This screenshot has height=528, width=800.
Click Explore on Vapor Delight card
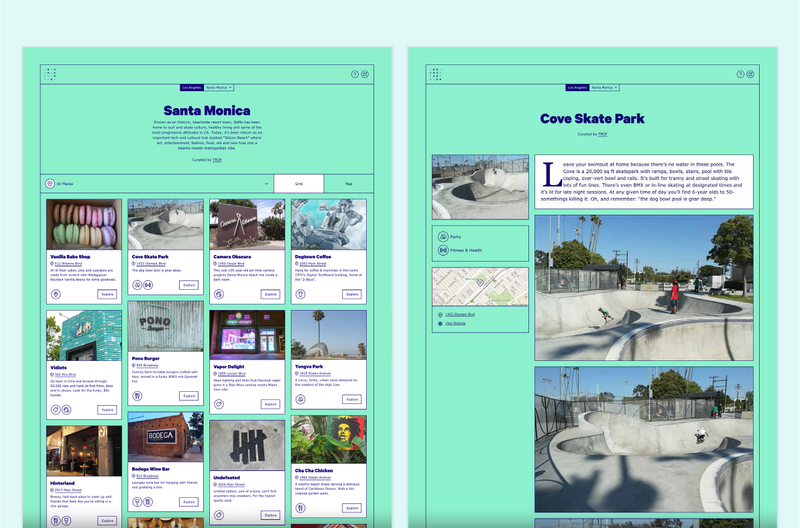click(x=270, y=404)
